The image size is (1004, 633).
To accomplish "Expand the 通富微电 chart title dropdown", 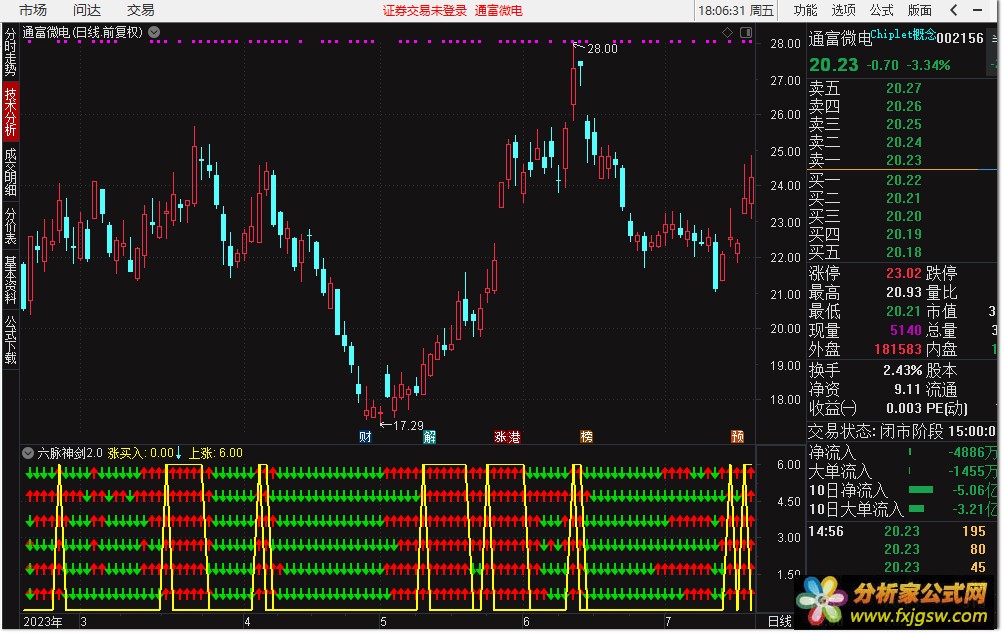I will (x=154, y=32).
